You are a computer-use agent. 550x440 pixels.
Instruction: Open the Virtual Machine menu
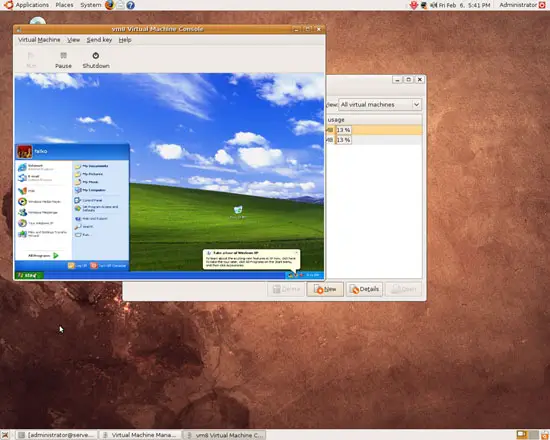click(x=39, y=40)
